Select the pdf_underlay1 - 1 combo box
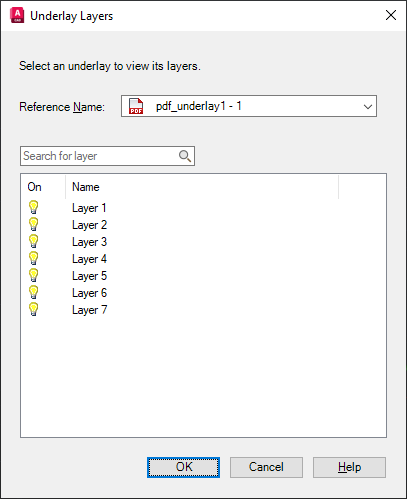 [249, 106]
